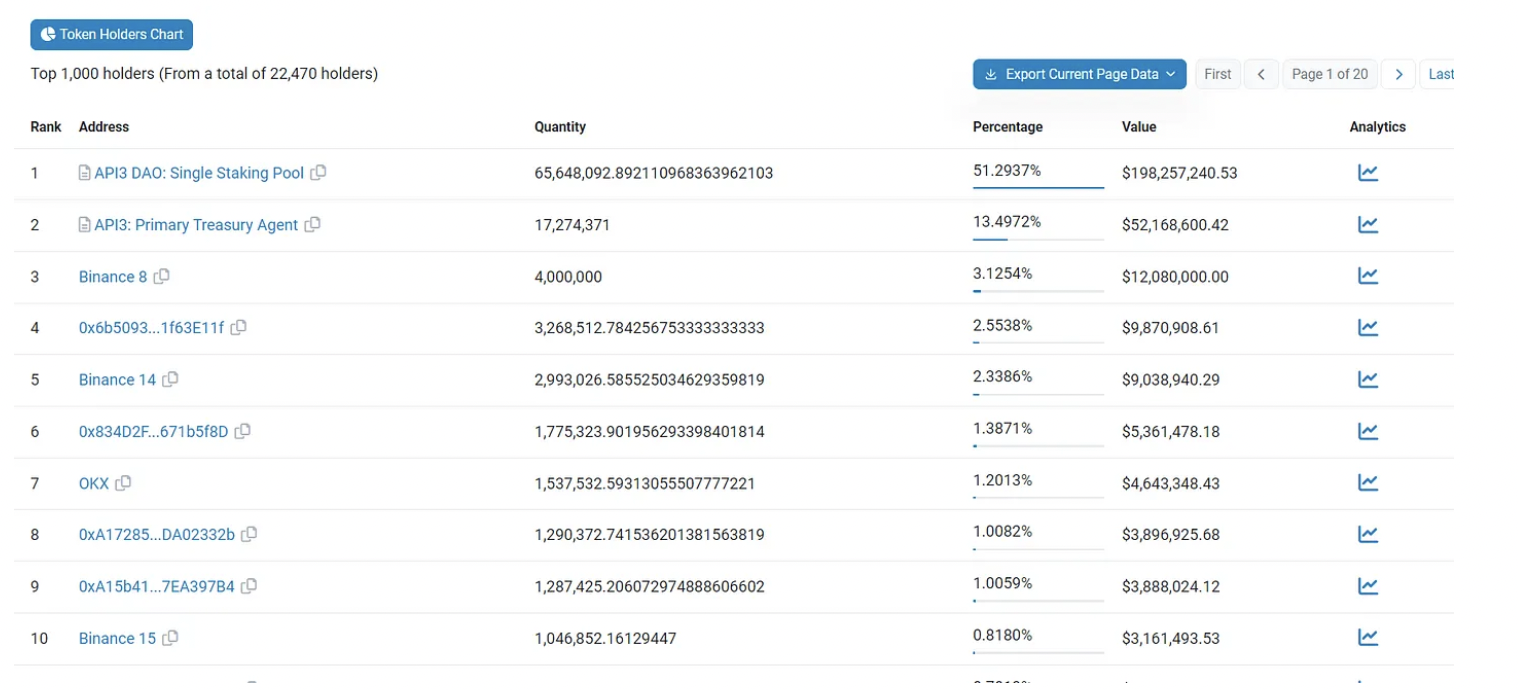The width and height of the screenshot is (1518, 690).
Task: Go to the next page of holders
Action: (x=1399, y=74)
